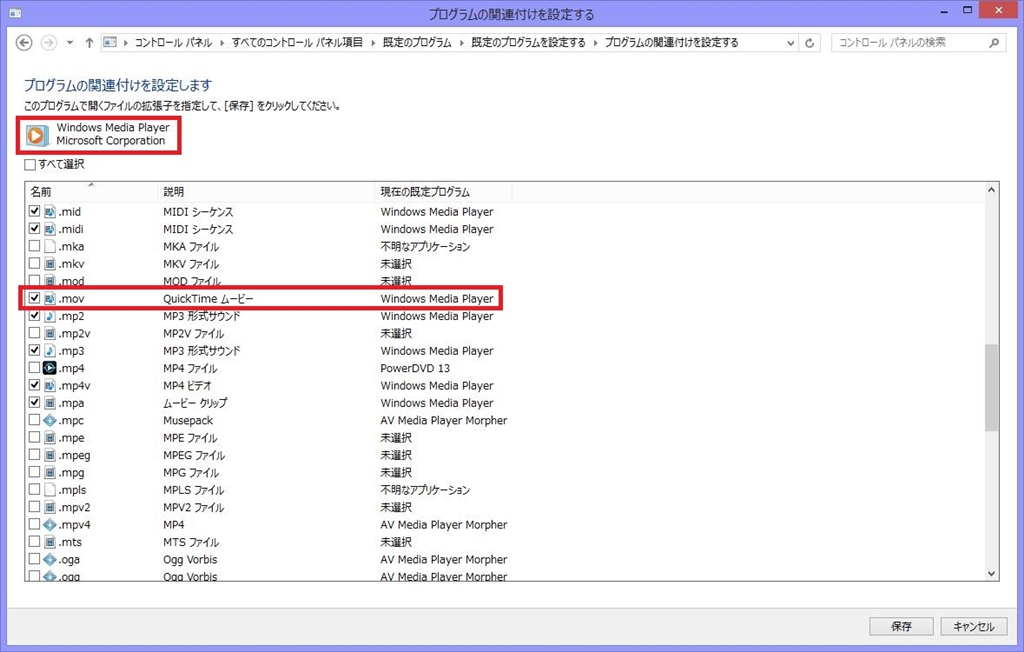Sort list by 説明 column header
The width and height of the screenshot is (1024, 652).
click(x=266, y=191)
